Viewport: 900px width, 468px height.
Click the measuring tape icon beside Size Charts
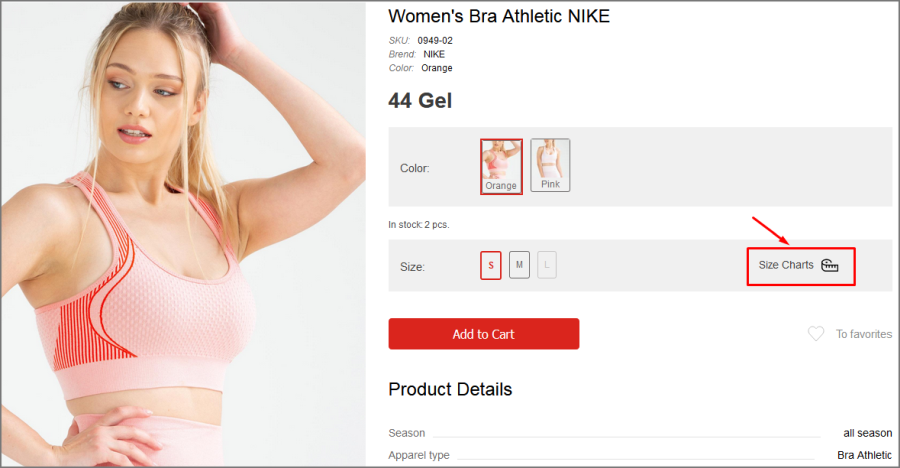tap(829, 265)
